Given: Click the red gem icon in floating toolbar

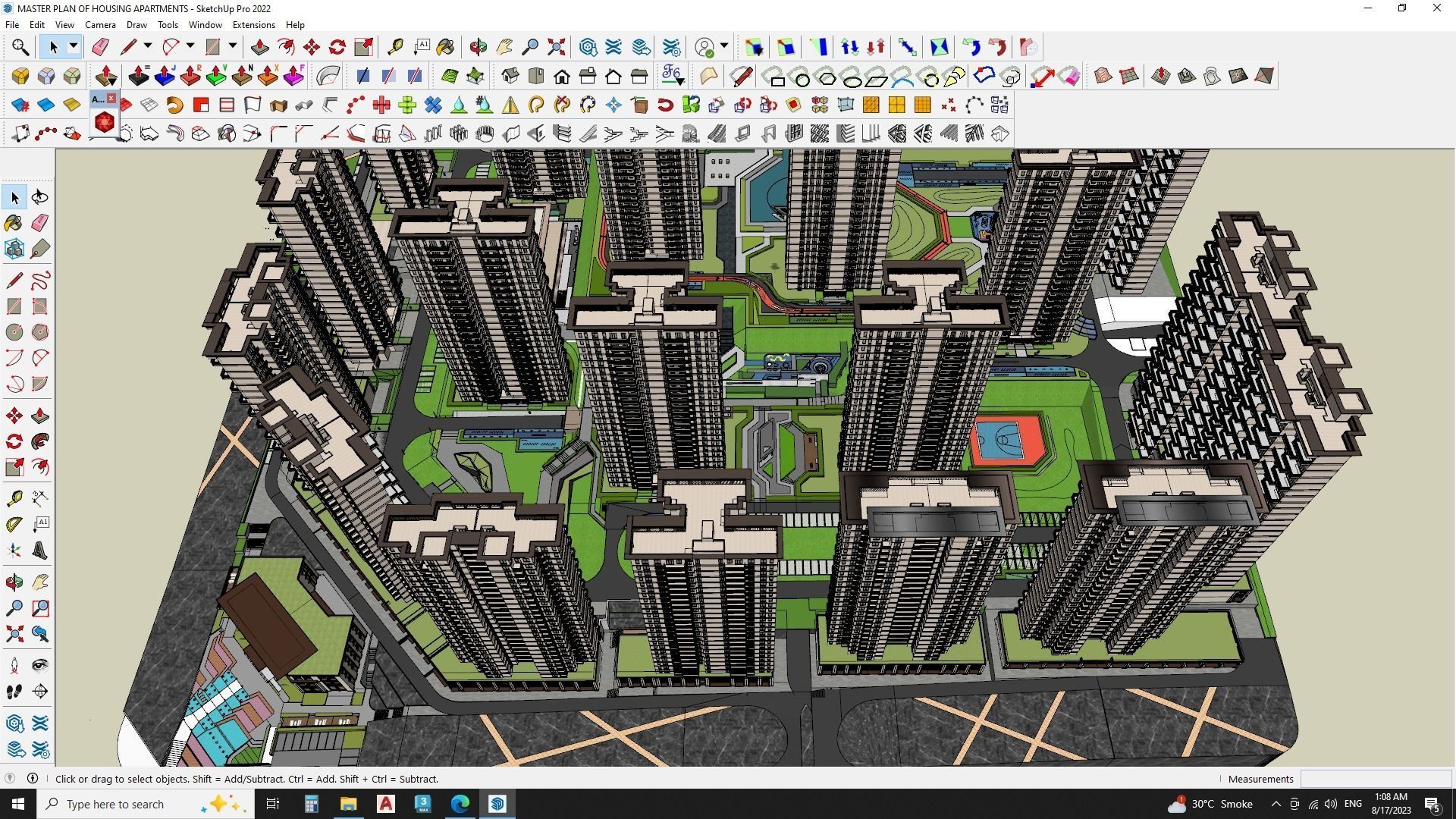Looking at the screenshot, I should tap(105, 122).
